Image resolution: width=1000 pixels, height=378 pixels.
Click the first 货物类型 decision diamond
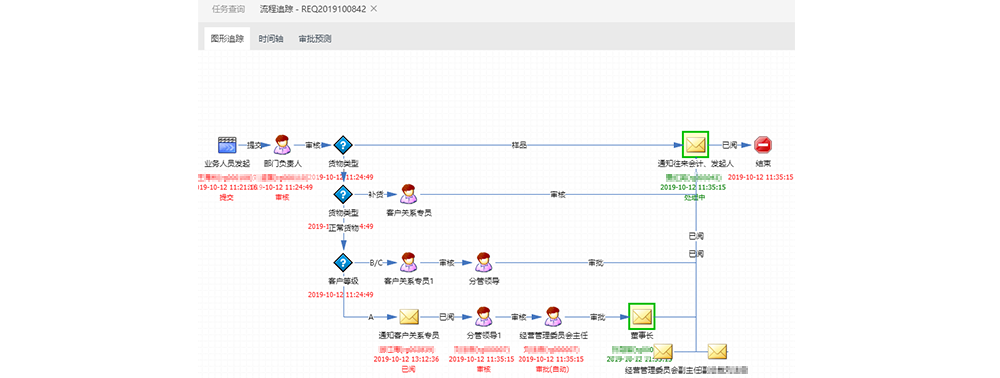click(x=343, y=145)
